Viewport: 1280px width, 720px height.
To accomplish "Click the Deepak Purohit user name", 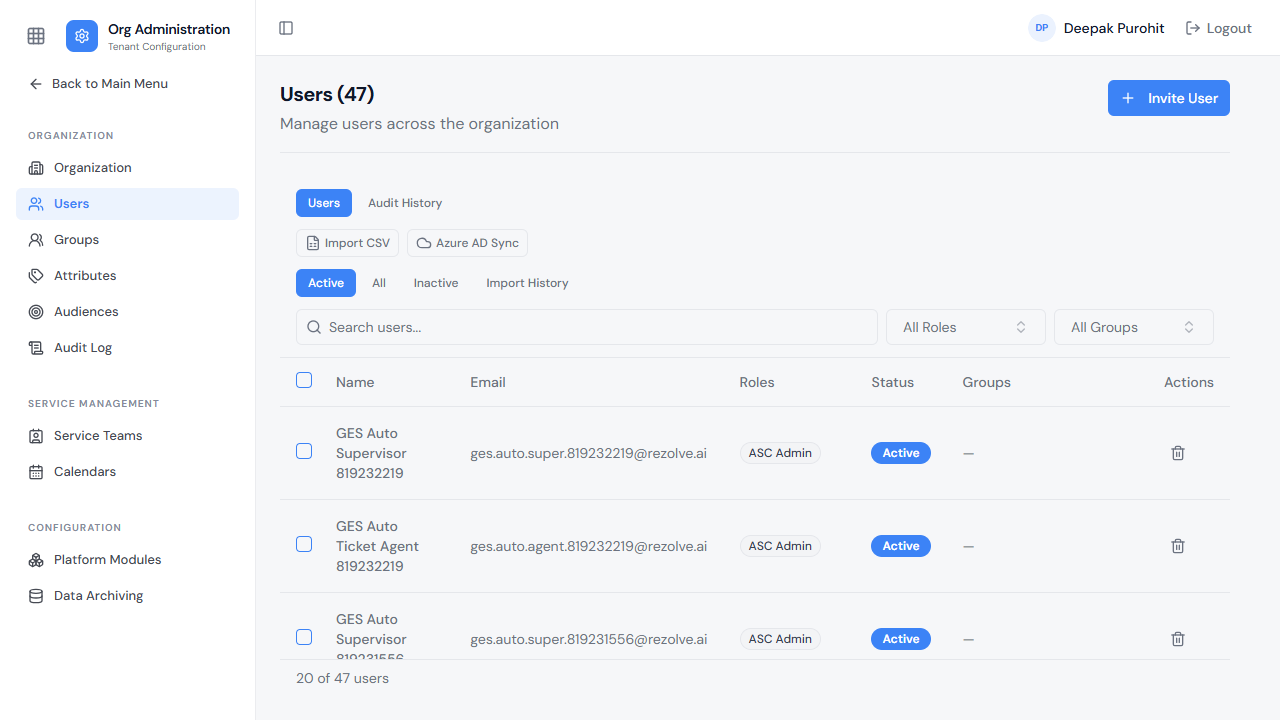I will tap(1114, 28).
